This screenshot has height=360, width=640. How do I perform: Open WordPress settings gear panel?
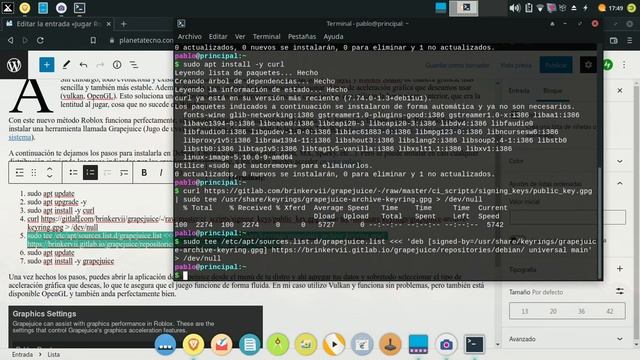[x=588, y=65]
